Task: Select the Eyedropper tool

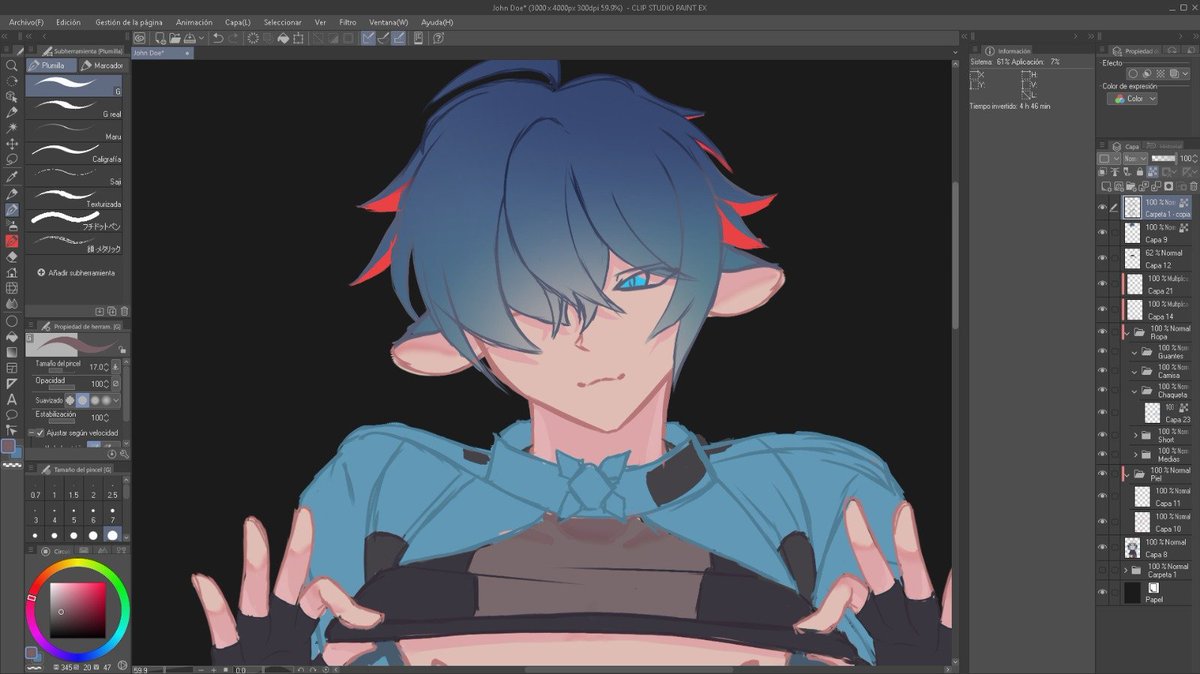Action: tap(12, 176)
